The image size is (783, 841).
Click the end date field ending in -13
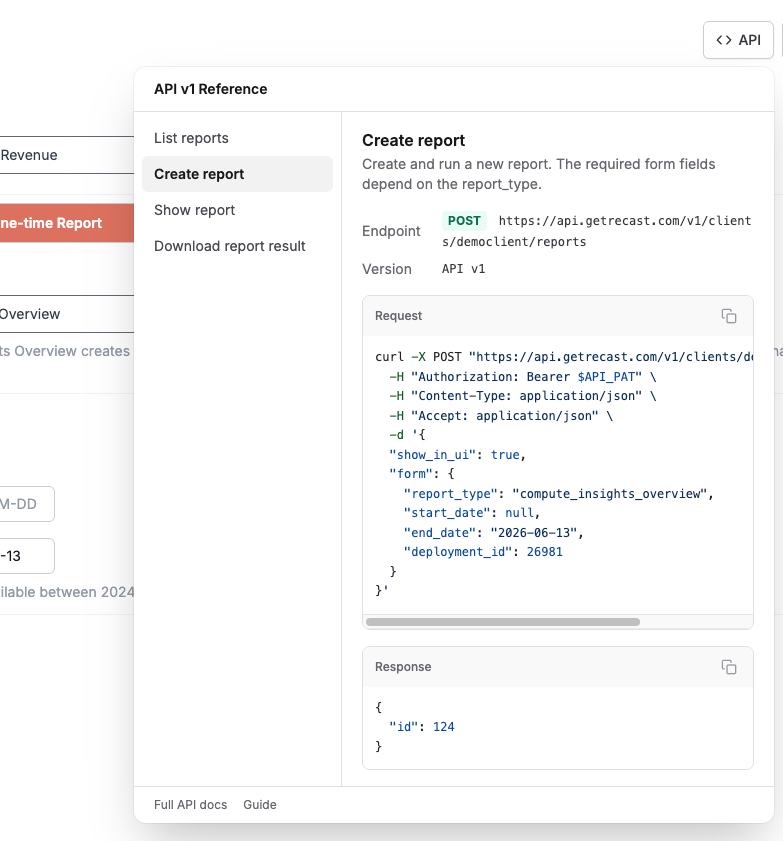[x=27, y=556]
